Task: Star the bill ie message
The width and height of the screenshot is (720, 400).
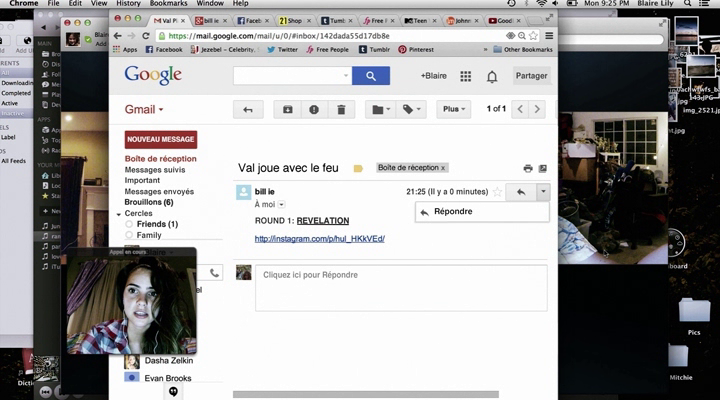Action: click(497, 192)
